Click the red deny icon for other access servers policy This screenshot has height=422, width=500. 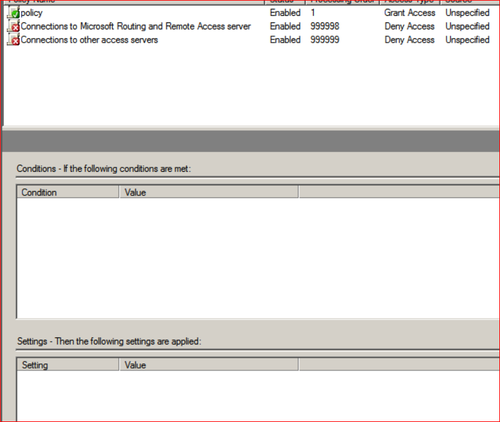(14, 40)
